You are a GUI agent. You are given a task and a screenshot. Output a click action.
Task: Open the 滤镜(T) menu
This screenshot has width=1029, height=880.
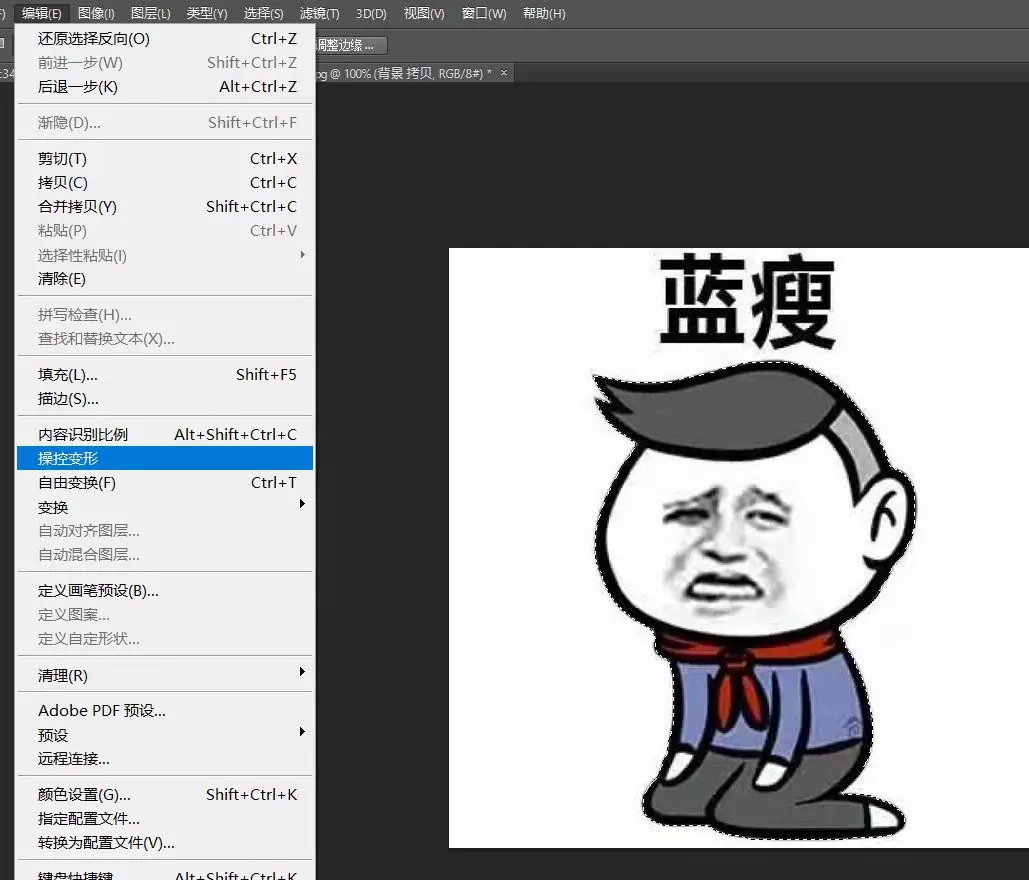pyautogui.click(x=320, y=13)
